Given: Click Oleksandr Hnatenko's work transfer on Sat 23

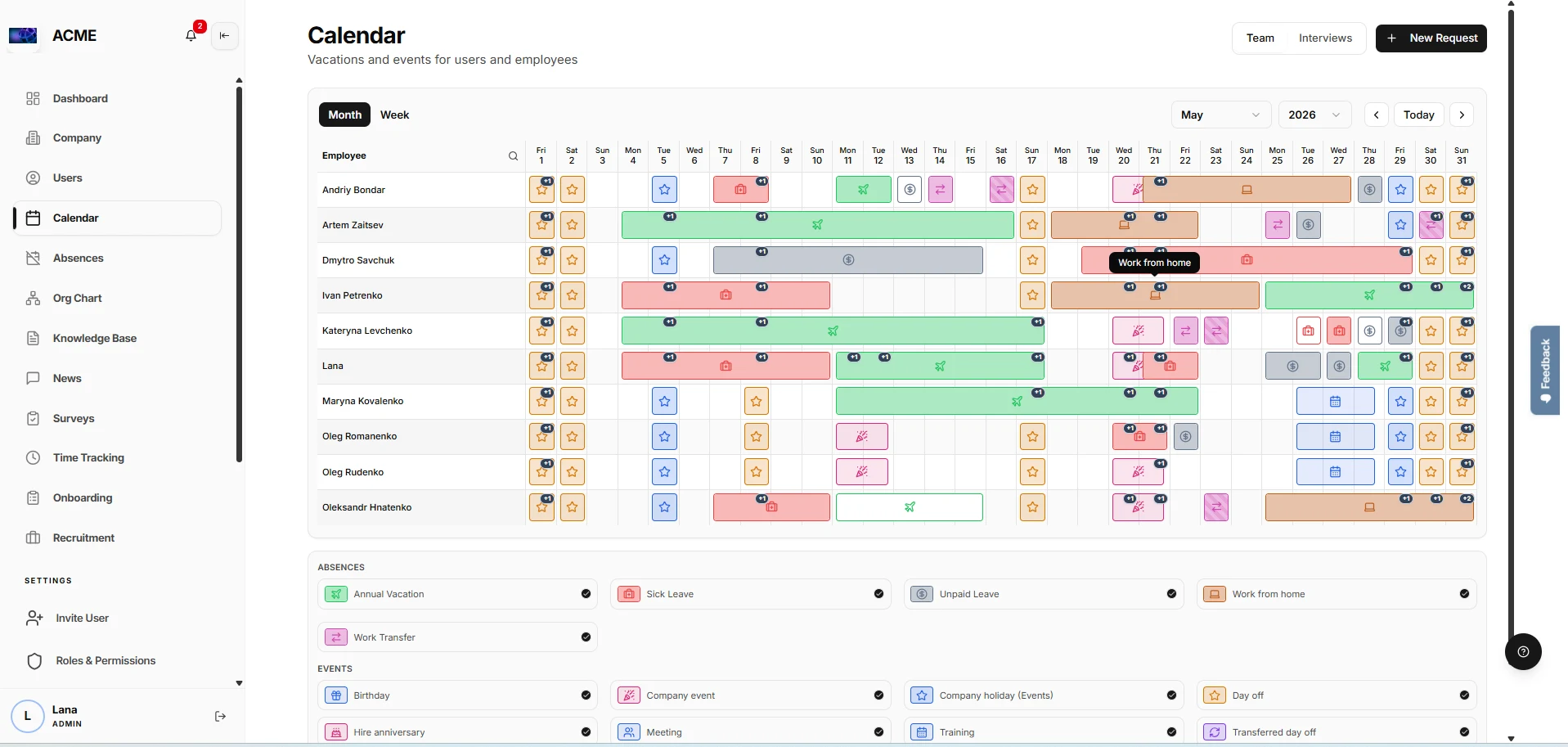Looking at the screenshot, I should (1216, 507).
